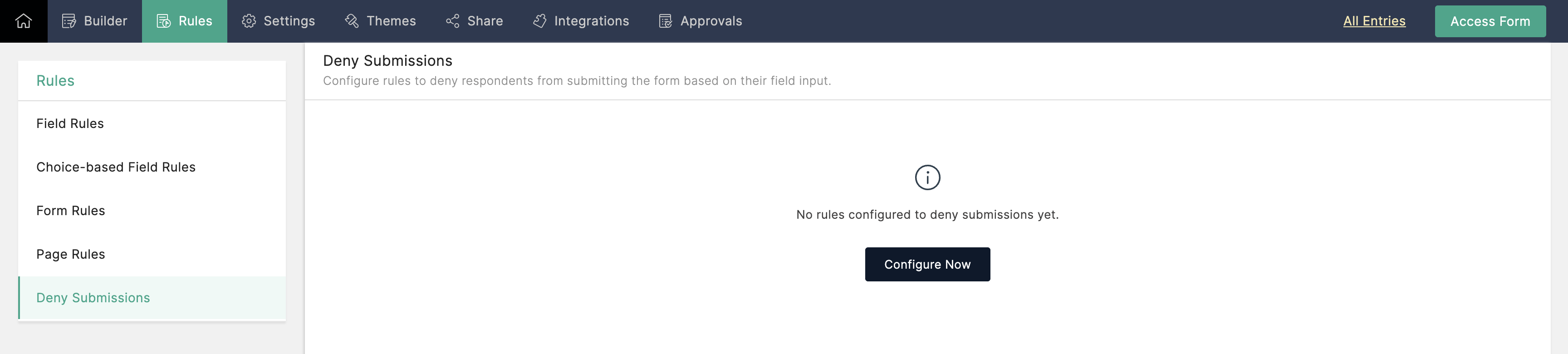The image size is (1568, 354).
Task: Click the Builder form icon
Action: (69, 21)
